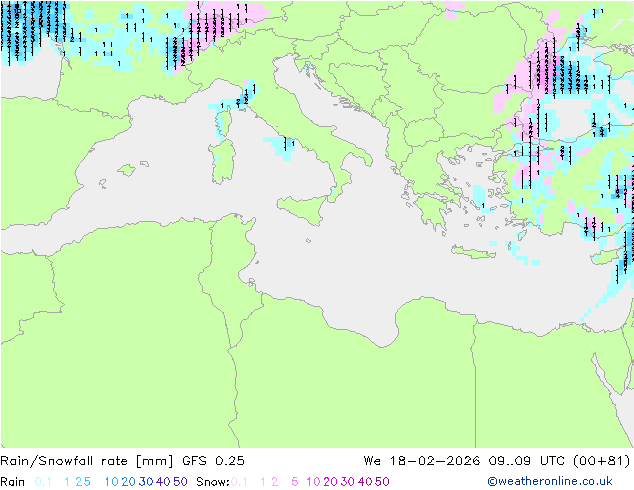Click the weatheronline.co.uk copyright link

tap(550, 481)
